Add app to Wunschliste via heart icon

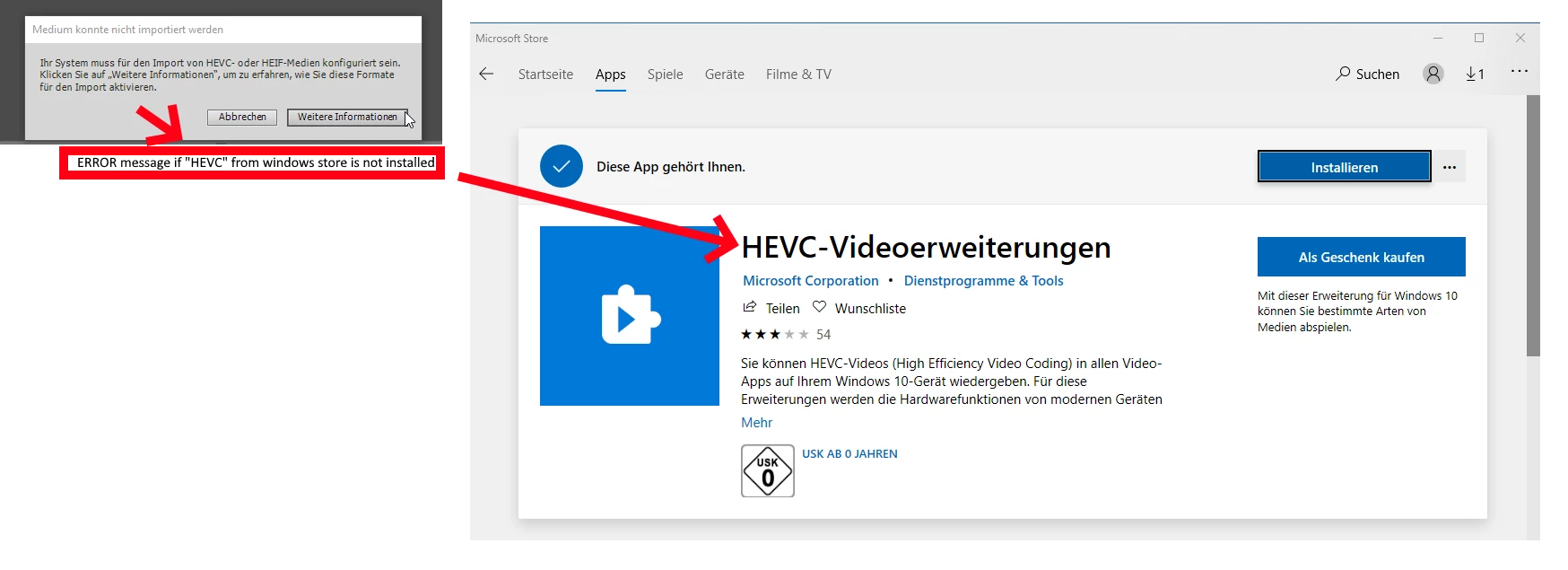819,307
